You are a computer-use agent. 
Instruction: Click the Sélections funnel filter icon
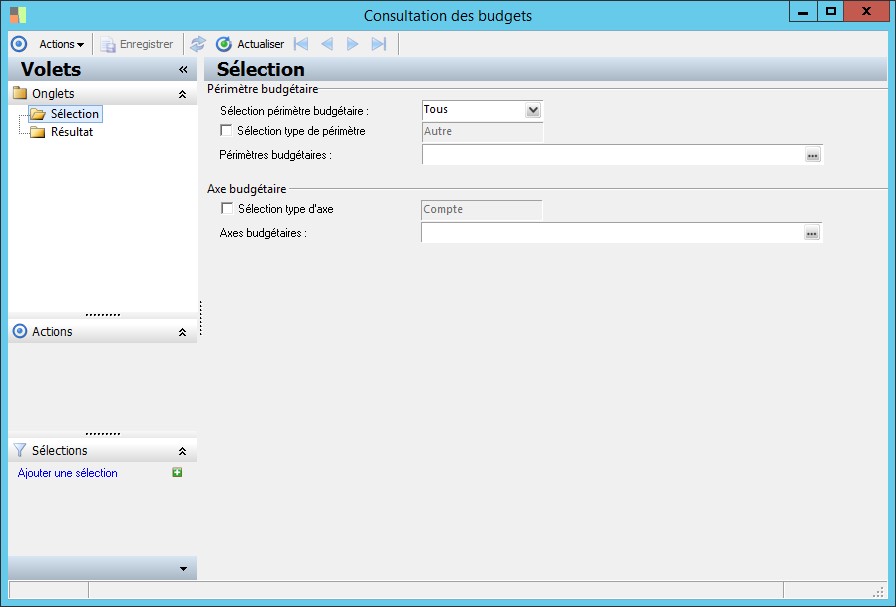pyautogui.click(x=19, y=450)
